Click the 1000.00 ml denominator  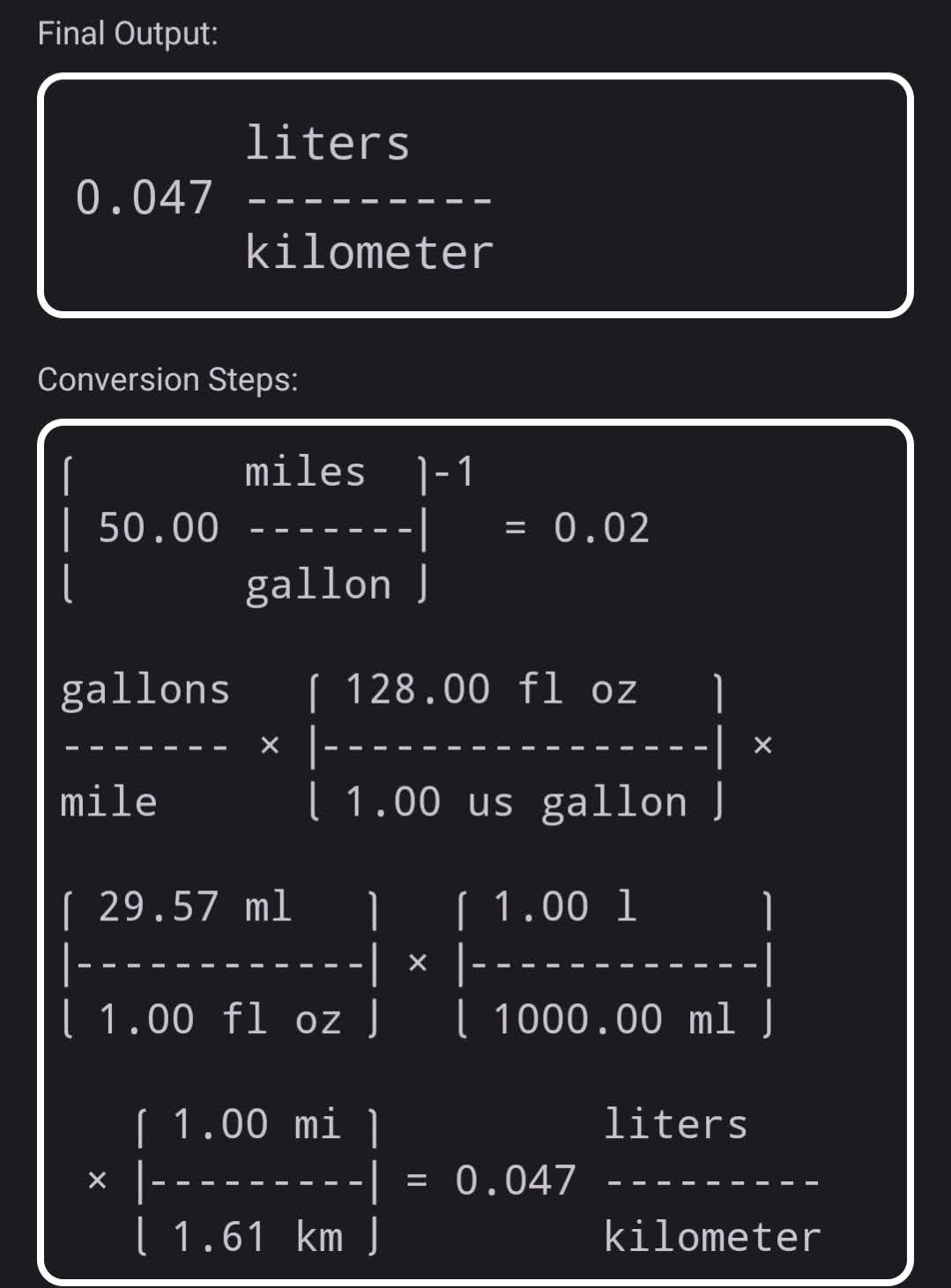(614, 1020)
